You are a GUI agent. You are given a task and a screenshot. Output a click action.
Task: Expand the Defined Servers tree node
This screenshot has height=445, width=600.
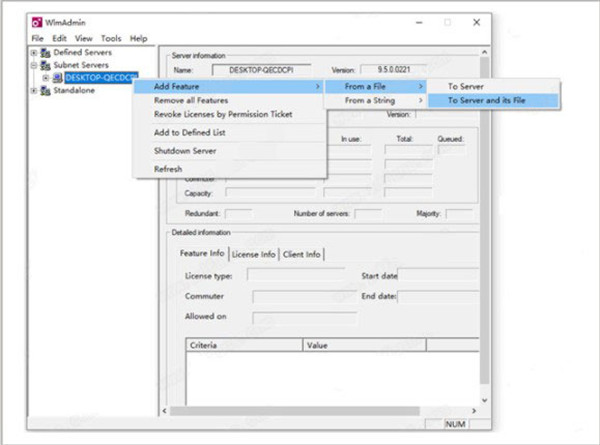coord(34,52)
